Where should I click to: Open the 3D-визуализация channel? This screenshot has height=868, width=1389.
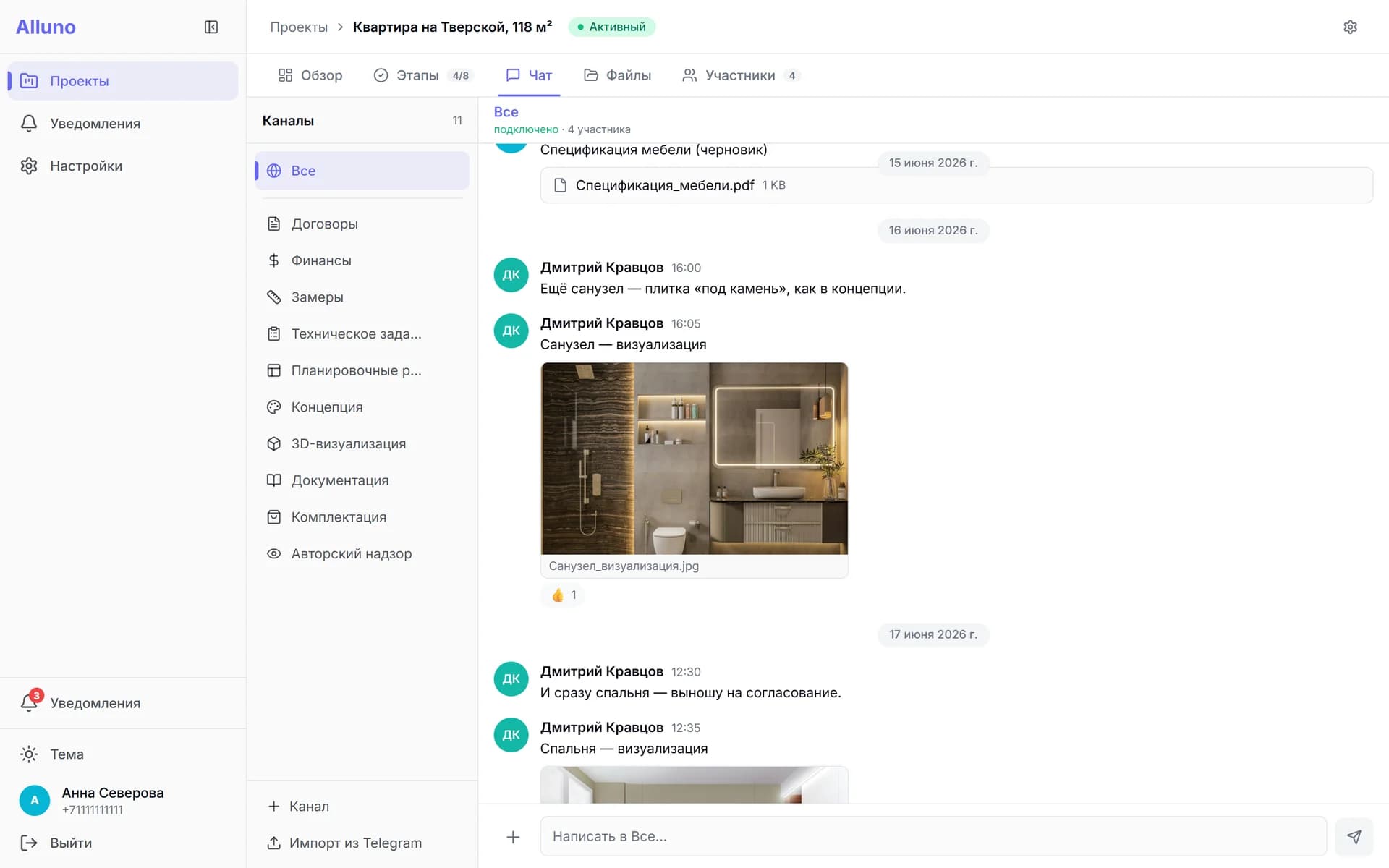click(362, 444)
